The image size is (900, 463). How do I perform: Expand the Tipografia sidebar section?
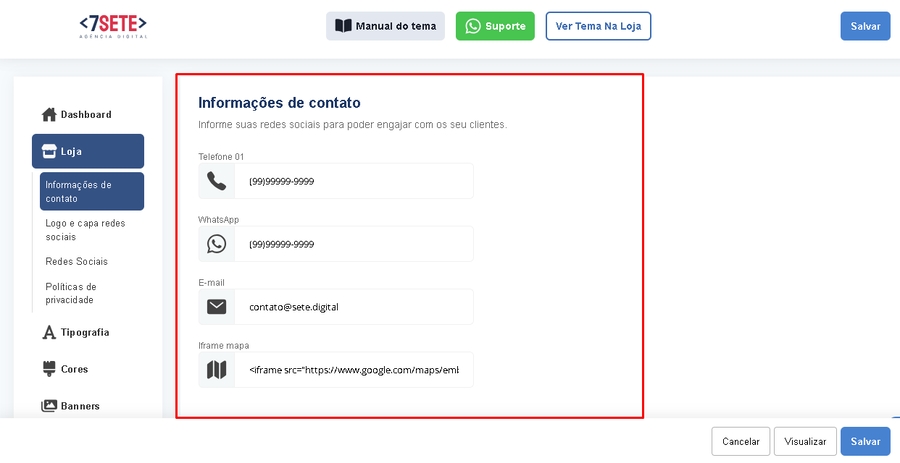coord(85,332)
